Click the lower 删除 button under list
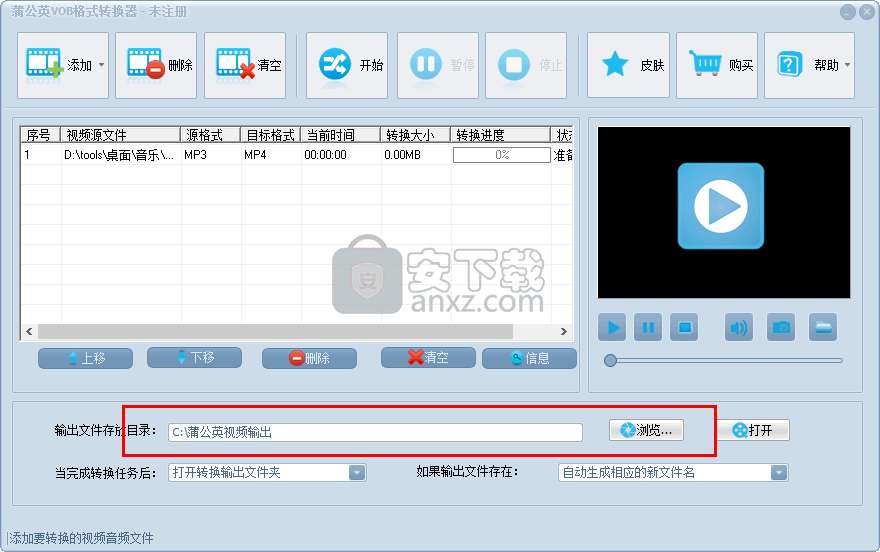 point(309,358)
